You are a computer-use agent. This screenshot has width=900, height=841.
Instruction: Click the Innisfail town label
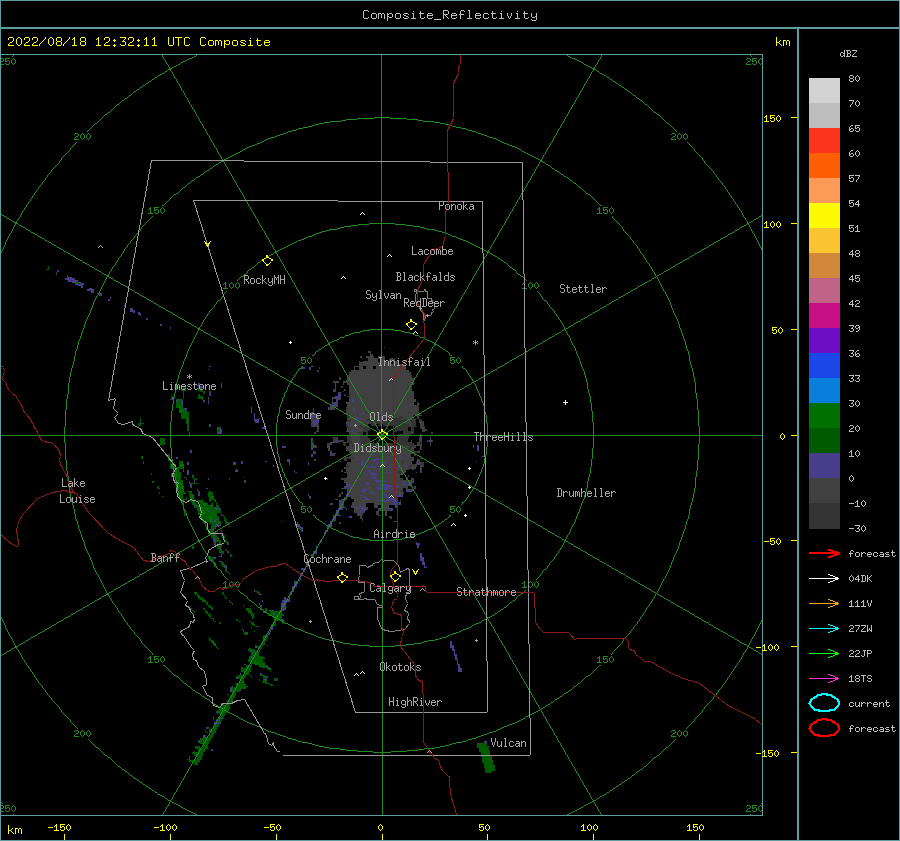click(x=404, y=362)
